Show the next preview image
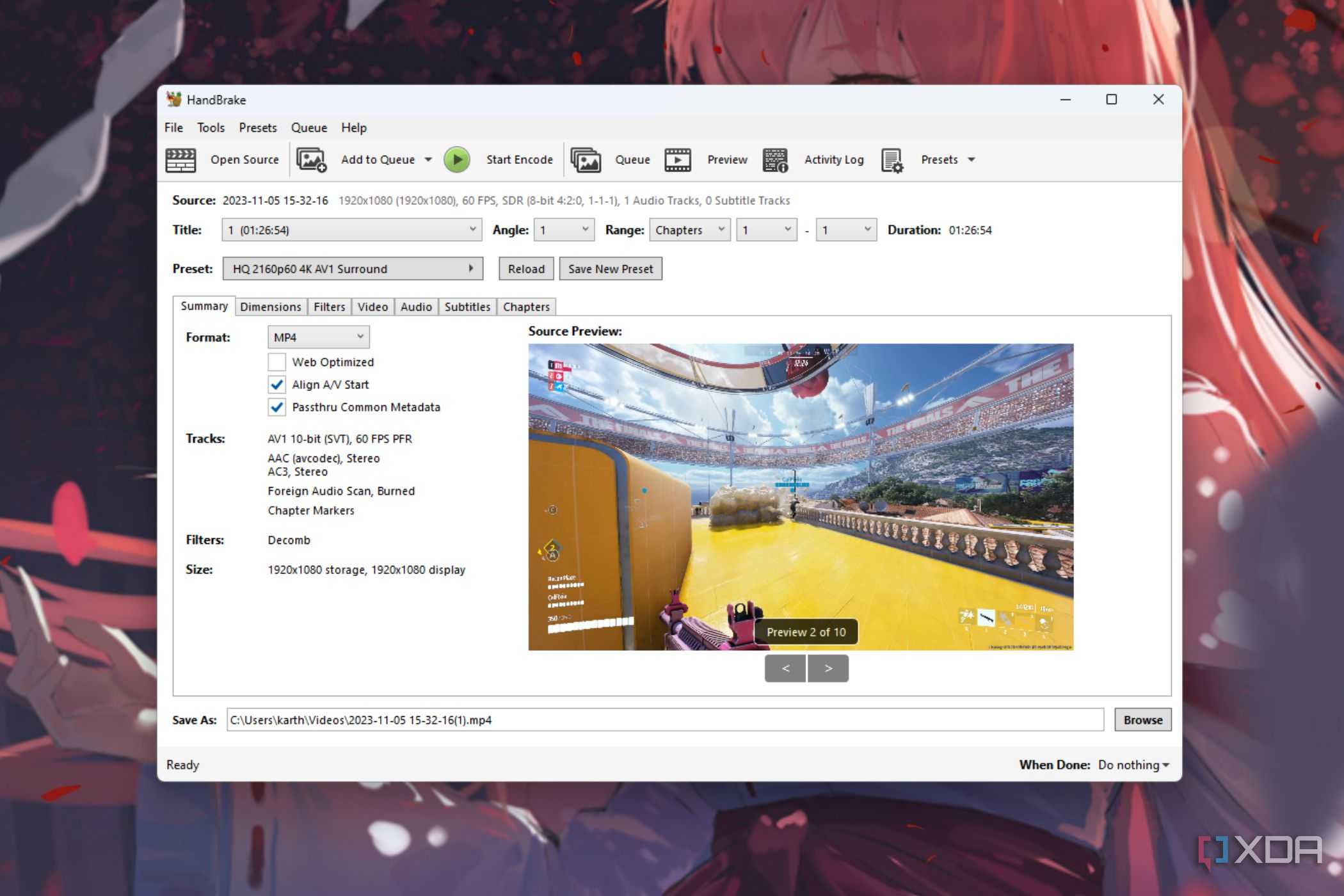The width and height of the screenshot is (1344, 896). pyautogui.click(x=828, y=668)
